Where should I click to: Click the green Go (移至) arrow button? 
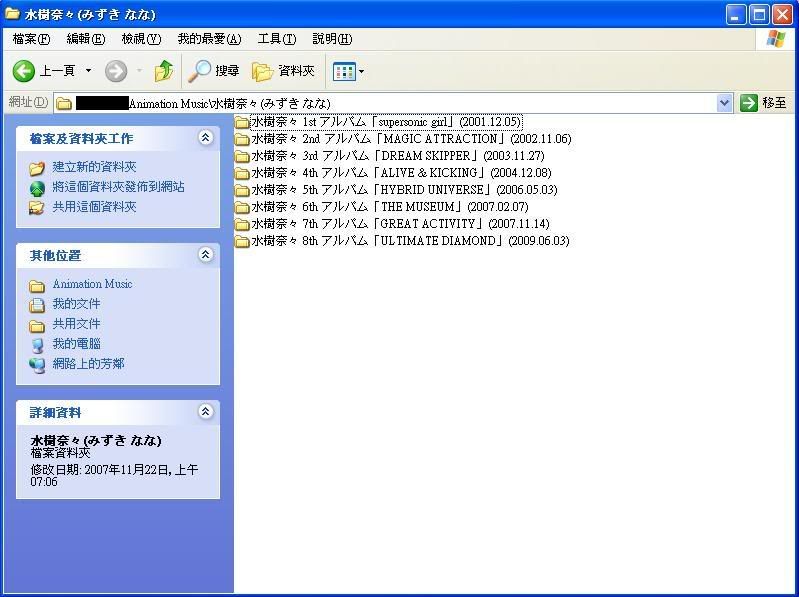point(749,103)
